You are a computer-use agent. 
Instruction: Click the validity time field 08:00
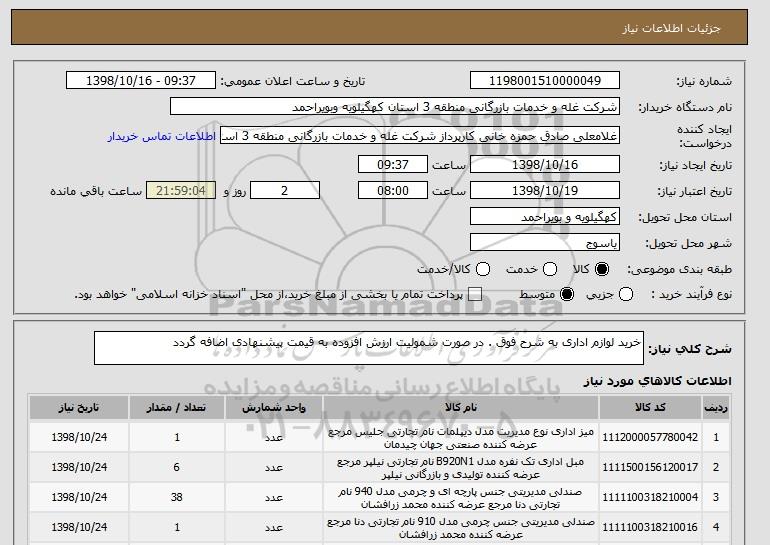coord(393,191)
